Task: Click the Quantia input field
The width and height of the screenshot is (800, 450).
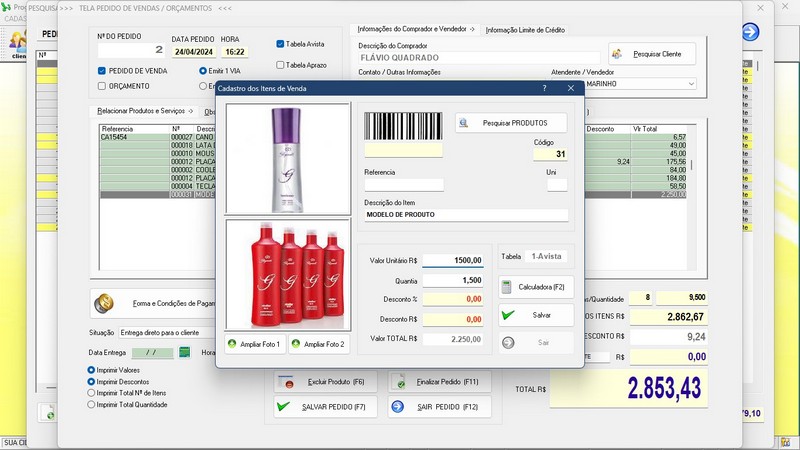Action: pos(453,280)
